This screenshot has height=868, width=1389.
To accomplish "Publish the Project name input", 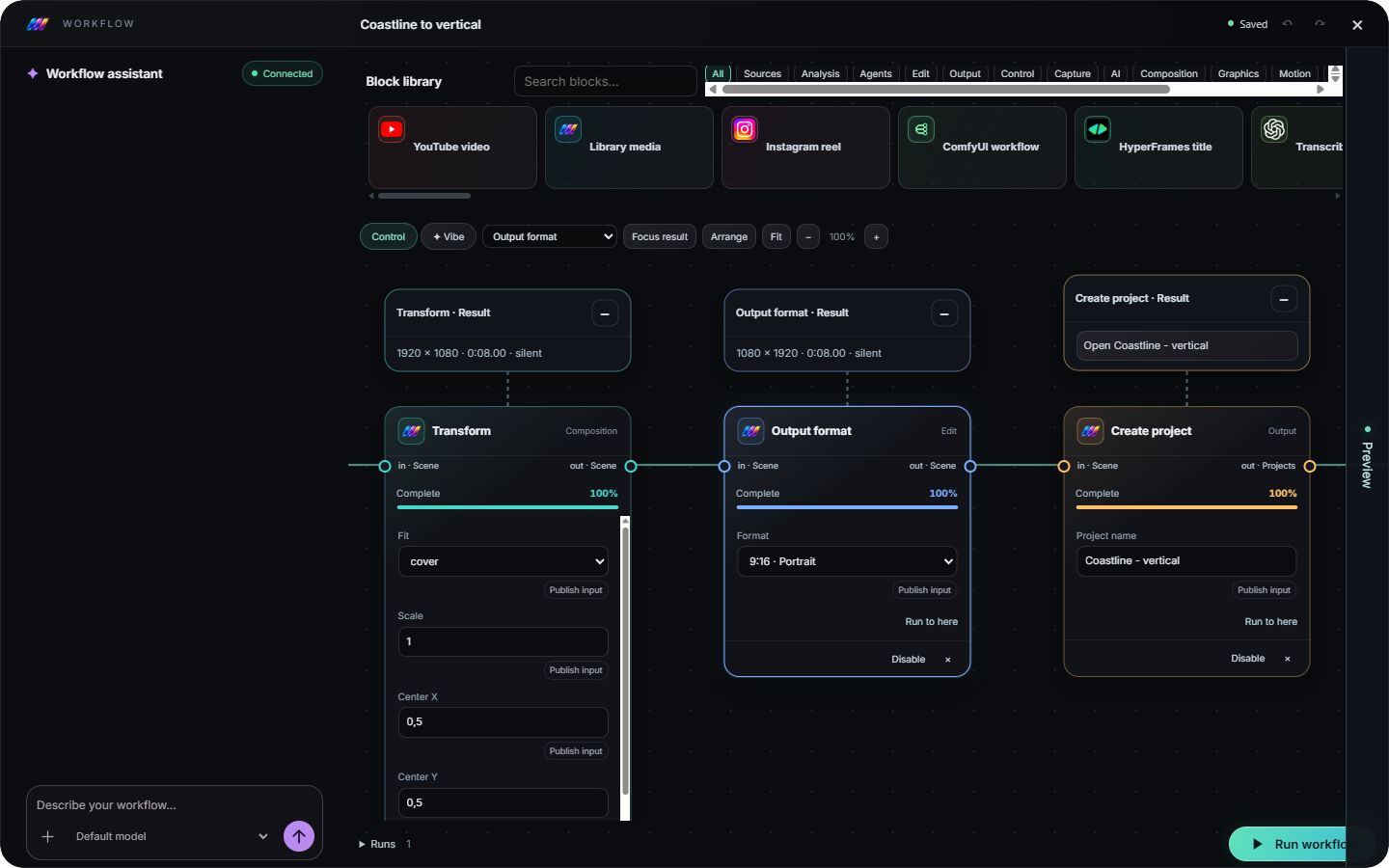I will tap(1264, 590).
